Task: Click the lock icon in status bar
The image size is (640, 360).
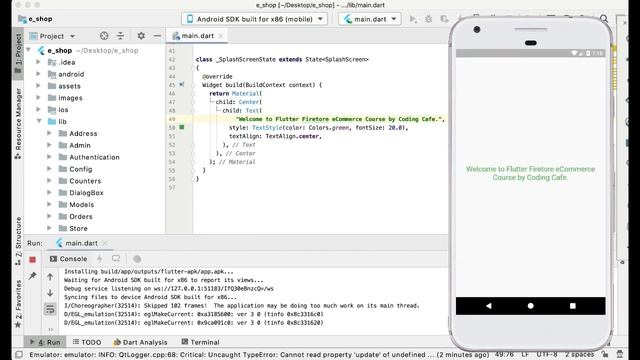Action: click(605, 354)
